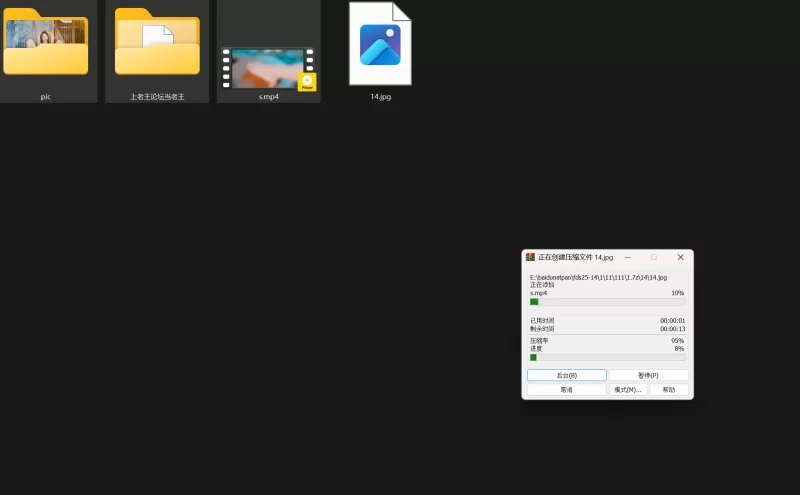Click the 14.jpg file name label
Image resolution: width=800 pixels, height=495 pixels.
(x=380, y=97)
